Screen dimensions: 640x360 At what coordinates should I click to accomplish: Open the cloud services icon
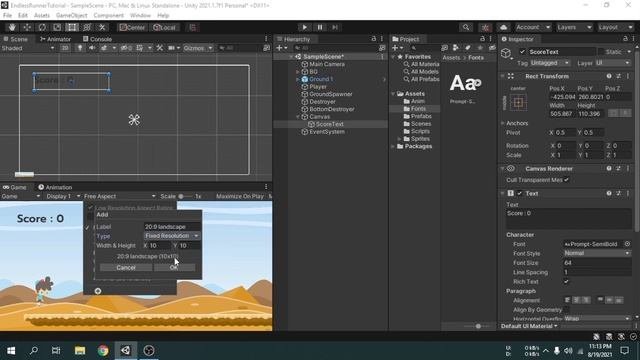tap(504, 27)
